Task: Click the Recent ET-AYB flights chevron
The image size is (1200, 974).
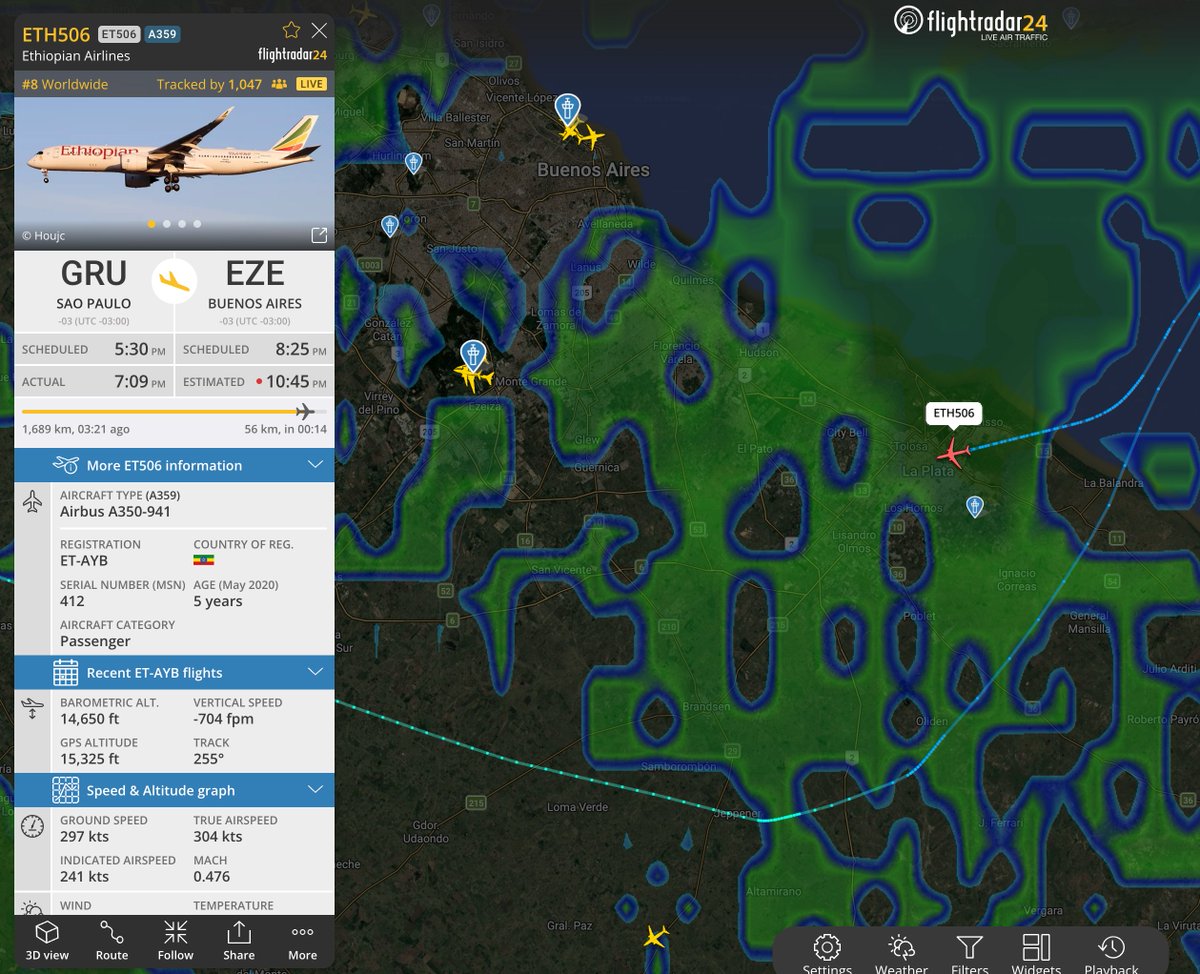Action: [315, 672]
